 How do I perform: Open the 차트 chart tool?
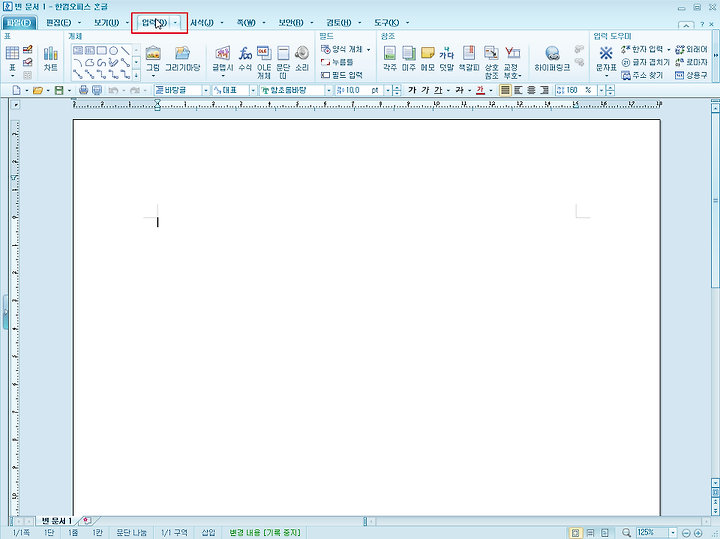pyautogui.click(x=51, y=58)
